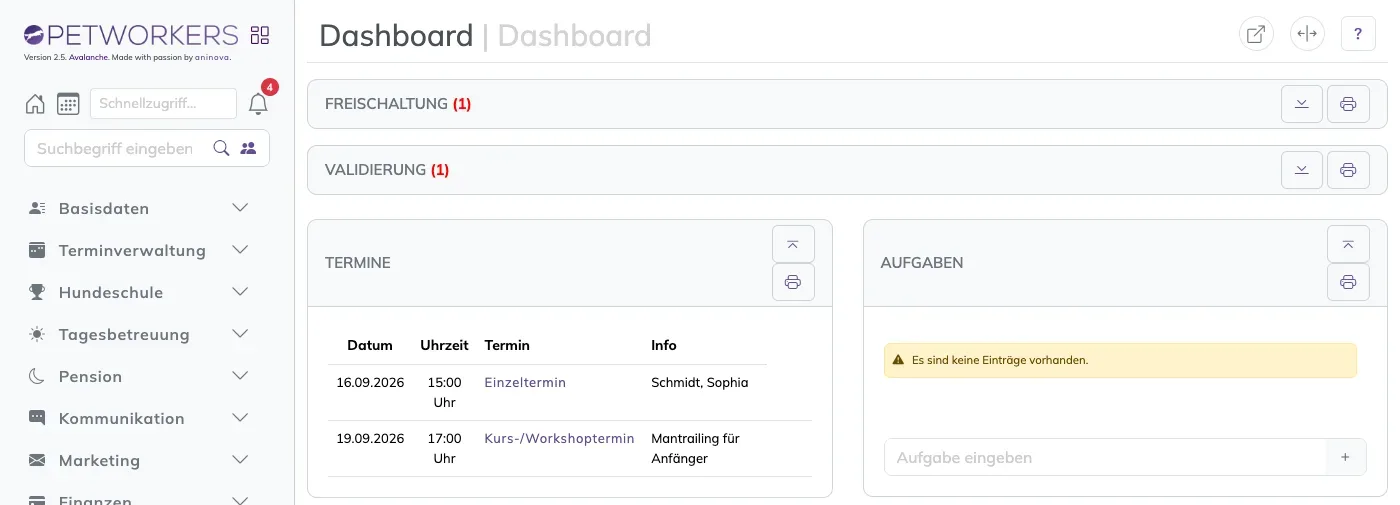Expand the Validierung panel
This screenshot has height=505, width=1400.
pyautogui.click(x=1302, y=170)
